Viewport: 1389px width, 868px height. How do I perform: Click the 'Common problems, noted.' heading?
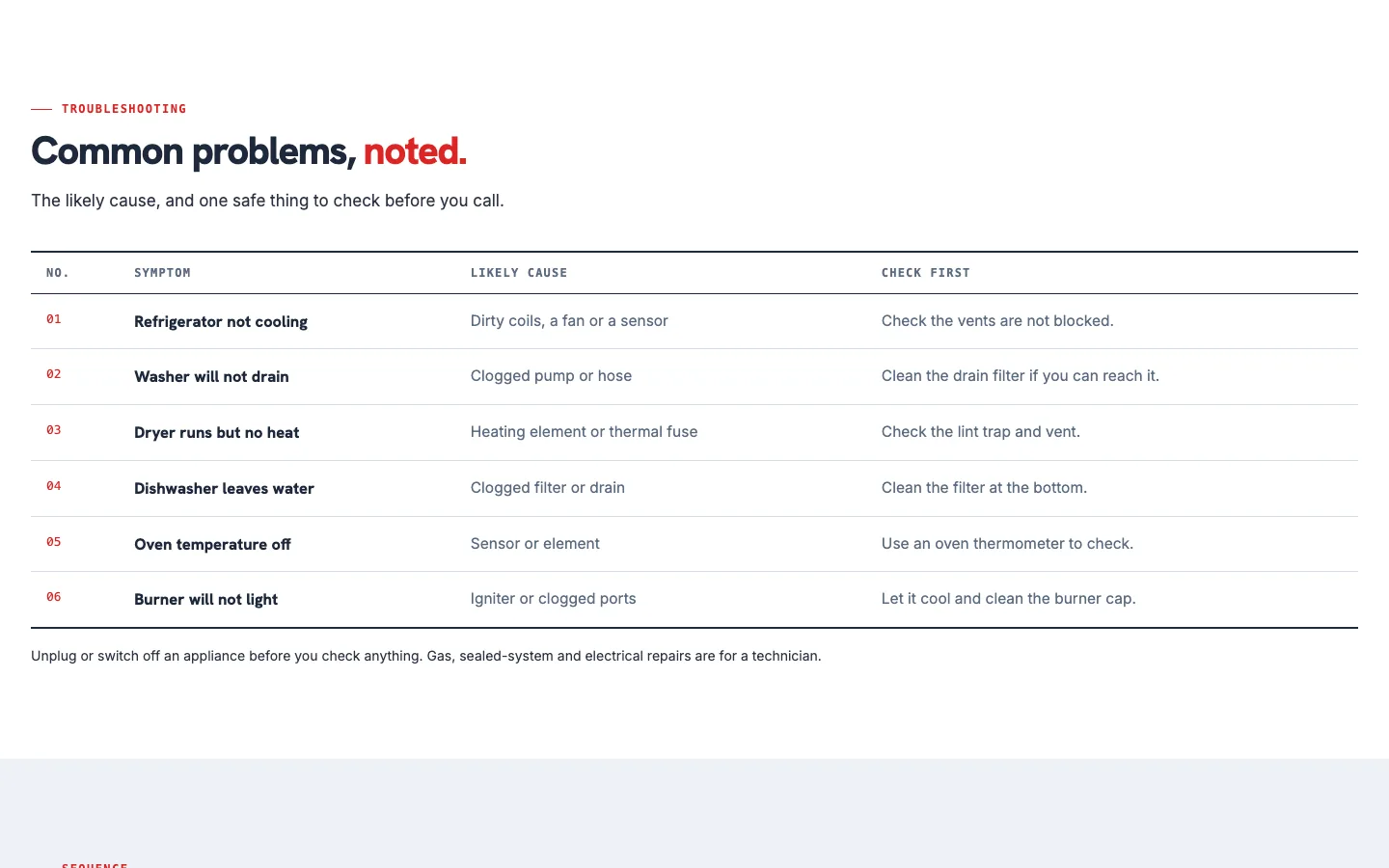coord(249,151)
